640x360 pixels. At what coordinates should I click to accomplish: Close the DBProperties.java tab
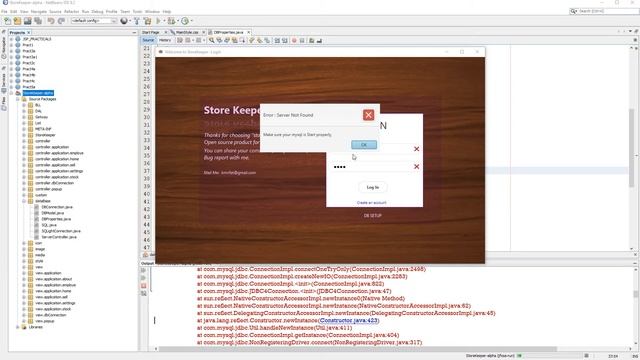click(x=249, y=32)
